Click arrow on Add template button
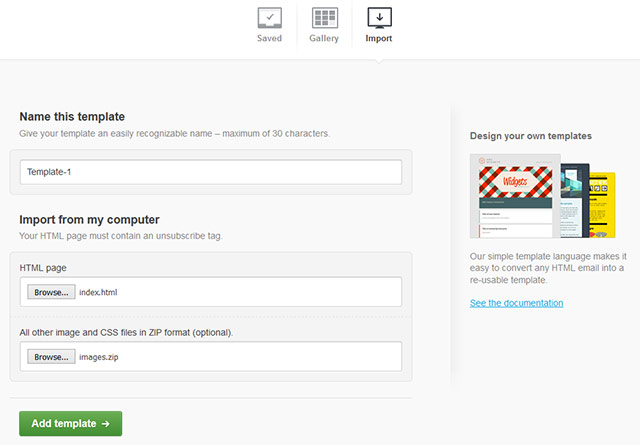Viewport: 640px width, 445px height. 105,423
